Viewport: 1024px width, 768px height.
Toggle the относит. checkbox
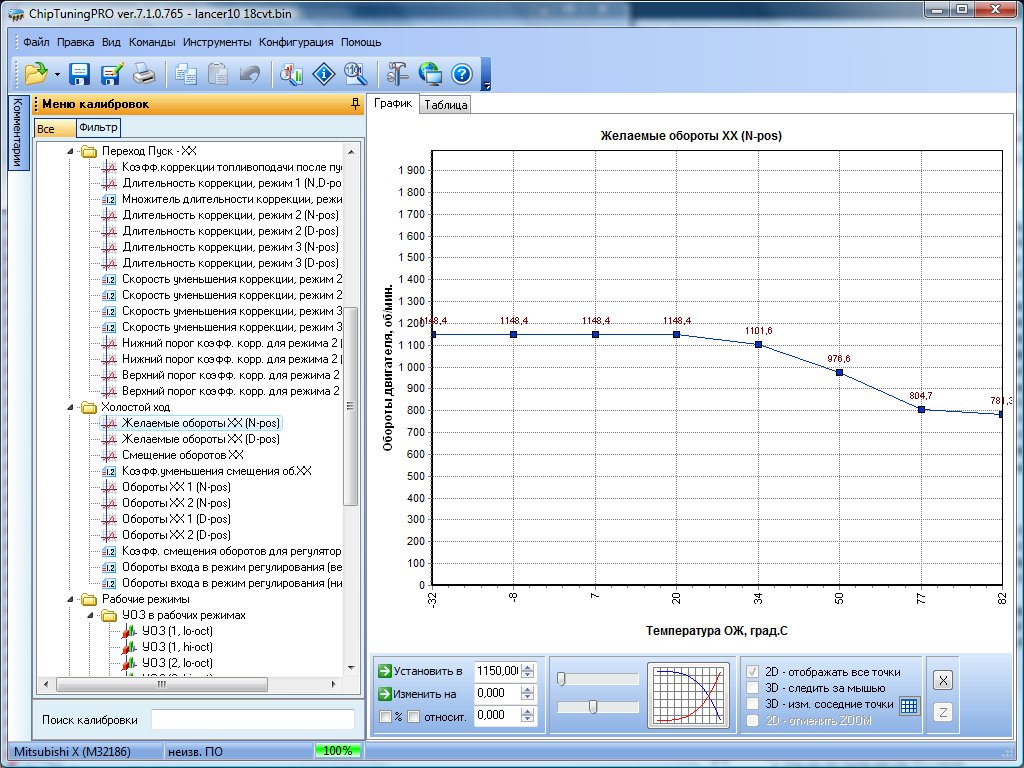[414, 716]
